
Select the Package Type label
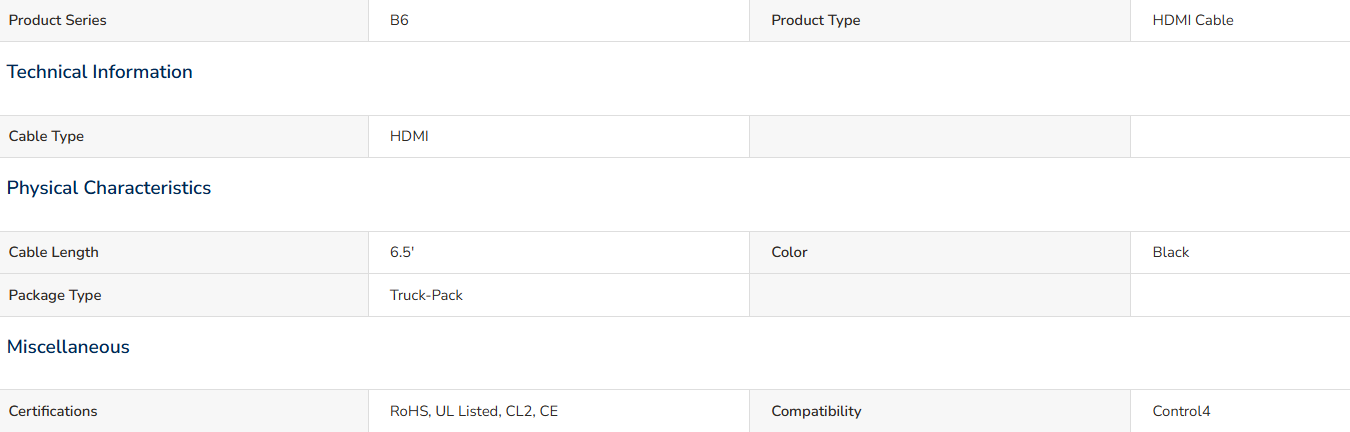point(55,295)
